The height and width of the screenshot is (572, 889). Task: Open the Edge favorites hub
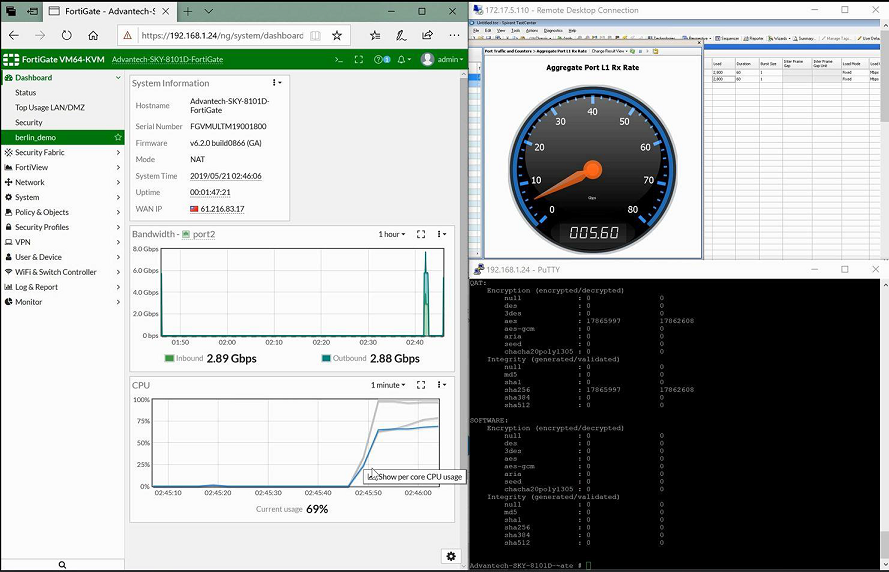click(x=375, y=35)
